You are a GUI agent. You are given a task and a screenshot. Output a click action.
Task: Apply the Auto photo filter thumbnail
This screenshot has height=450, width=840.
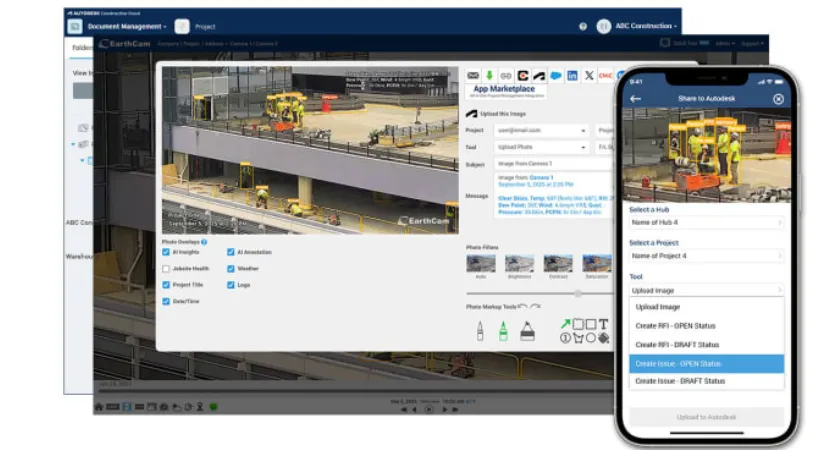pyautogui.click(x=481, y=264)
